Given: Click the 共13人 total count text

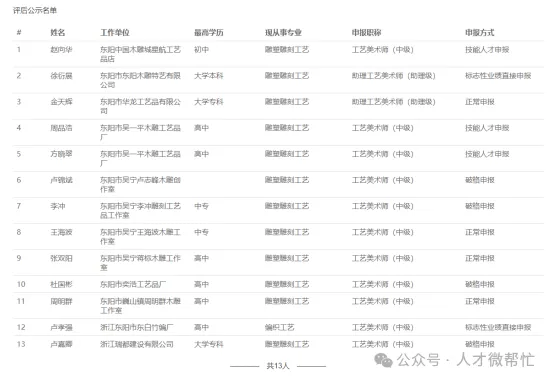Looking at the screenshot, I should [278, 366].
